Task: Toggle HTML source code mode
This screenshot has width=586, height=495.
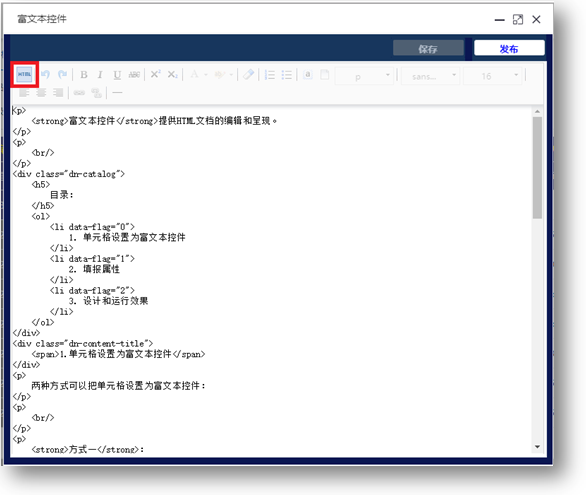Action: coord(24,74)
